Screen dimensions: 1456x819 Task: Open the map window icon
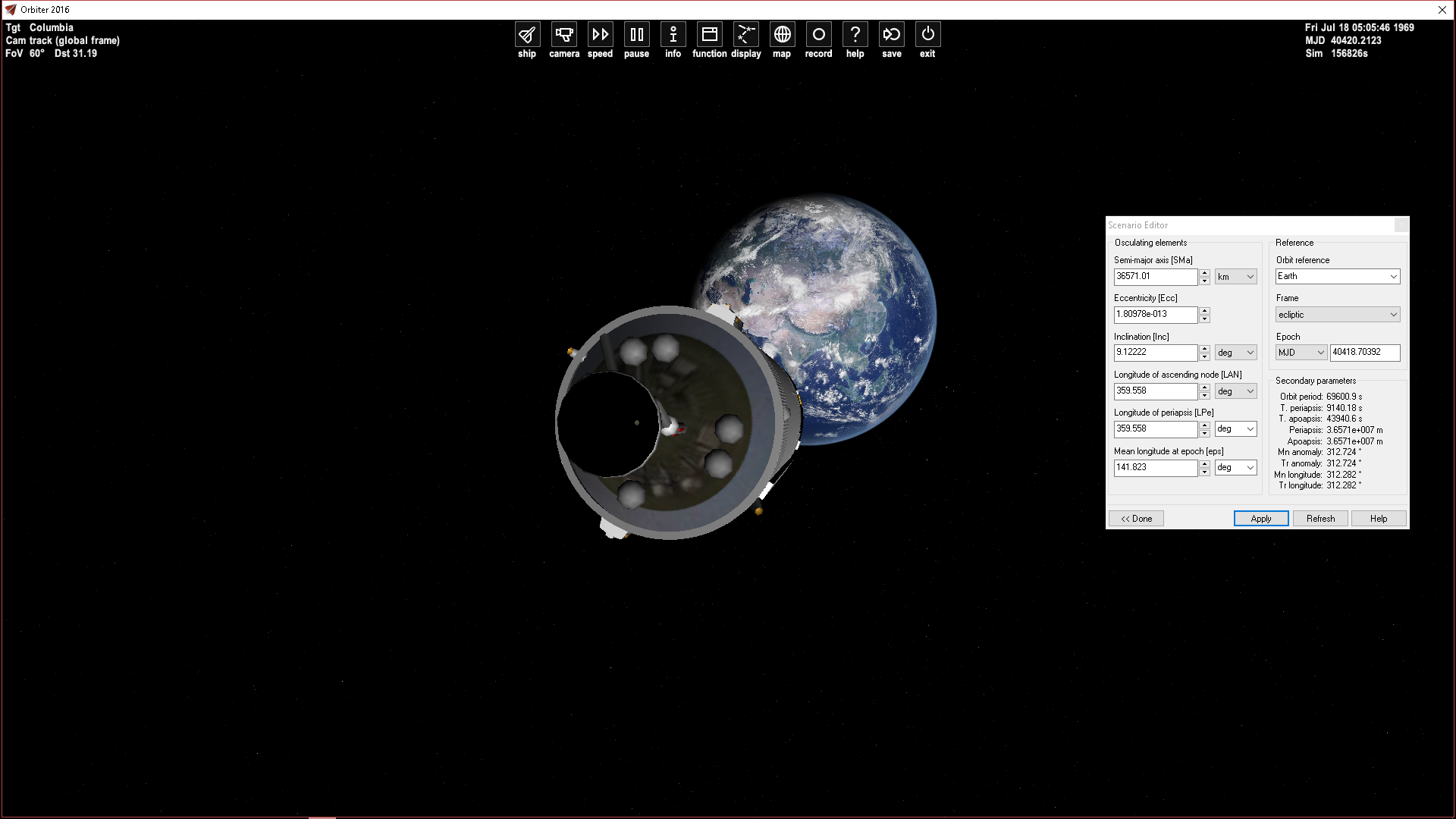[x=782, y=35]
